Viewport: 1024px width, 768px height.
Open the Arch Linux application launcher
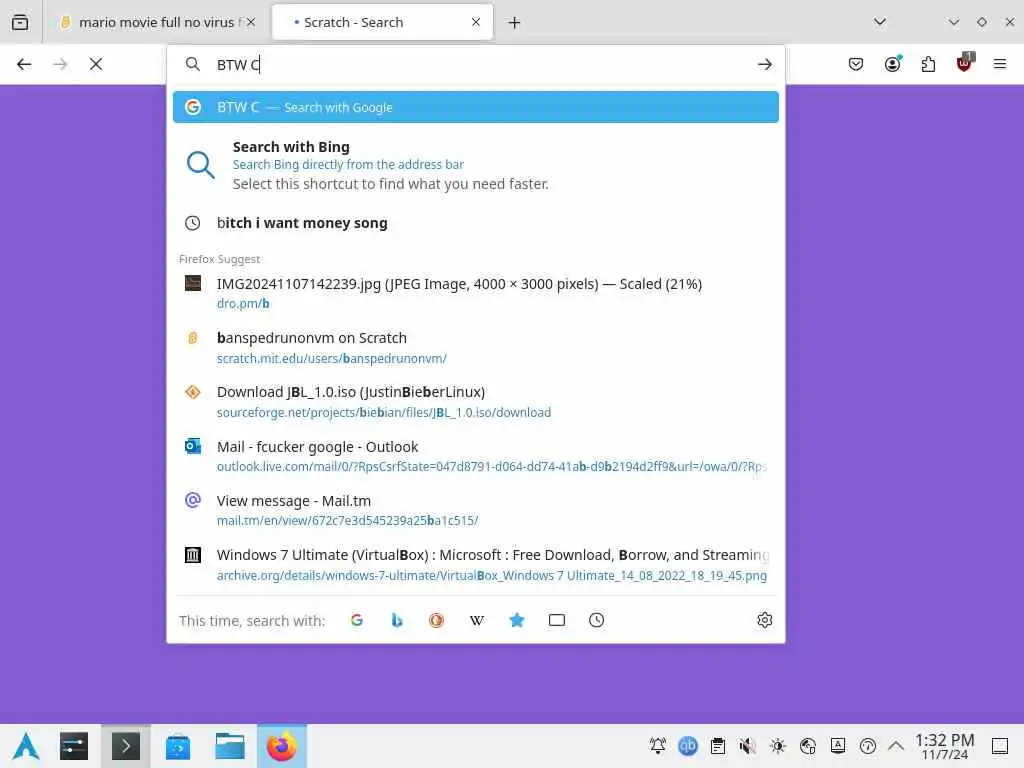(x=26, y=746)
